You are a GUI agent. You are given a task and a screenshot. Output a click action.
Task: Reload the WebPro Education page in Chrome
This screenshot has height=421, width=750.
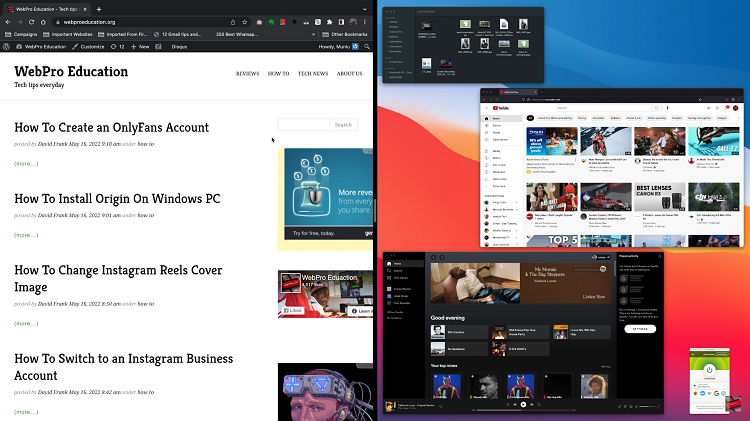tap(32, 22)
